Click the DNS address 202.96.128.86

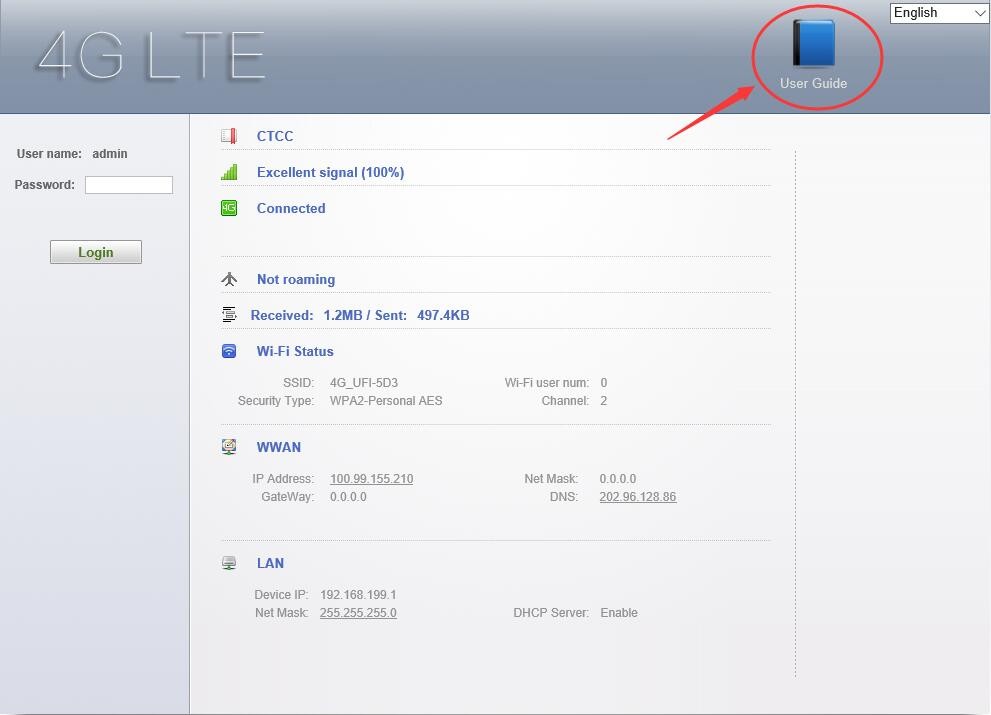(x=637, y=497)
